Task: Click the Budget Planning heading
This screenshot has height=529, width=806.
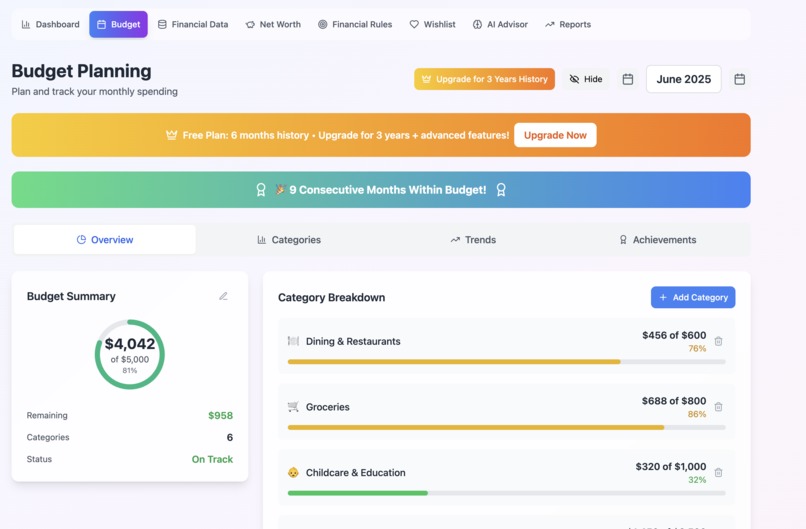Action: [x=81, y=71]
